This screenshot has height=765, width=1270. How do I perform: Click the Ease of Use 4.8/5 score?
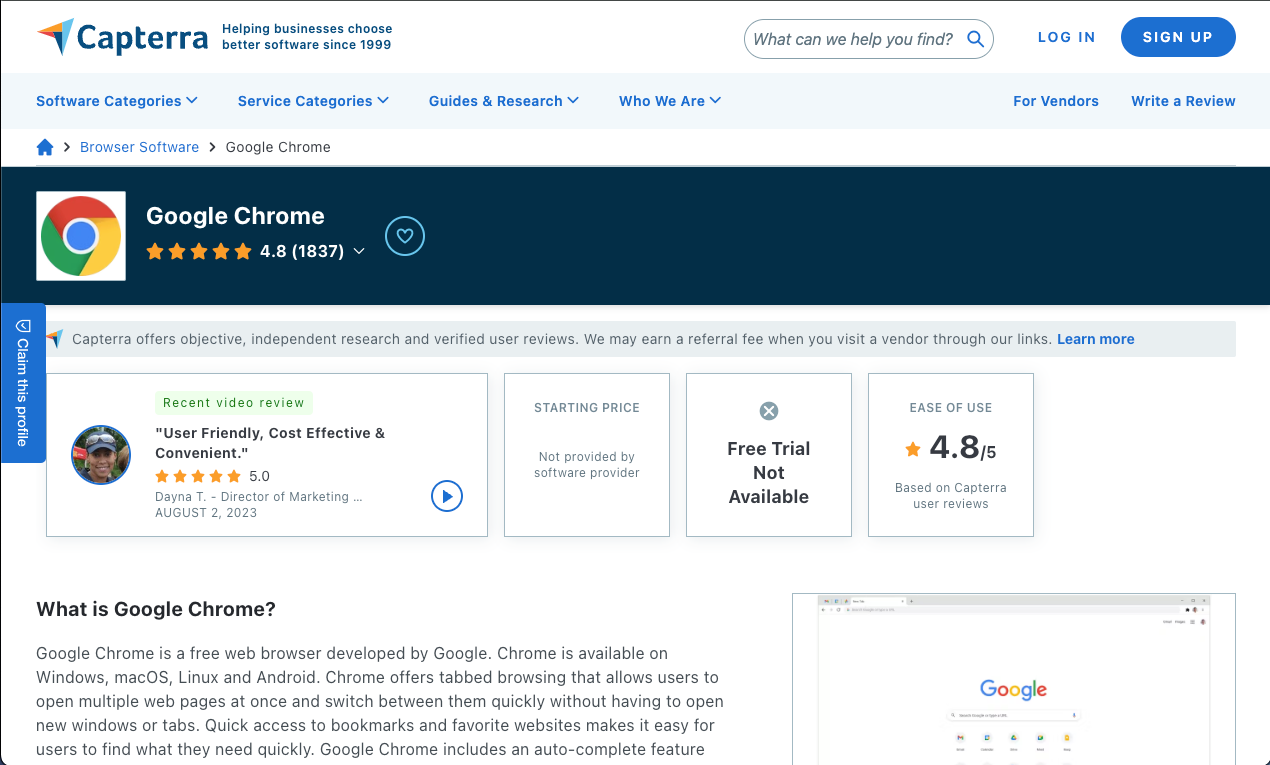point(963,448)
